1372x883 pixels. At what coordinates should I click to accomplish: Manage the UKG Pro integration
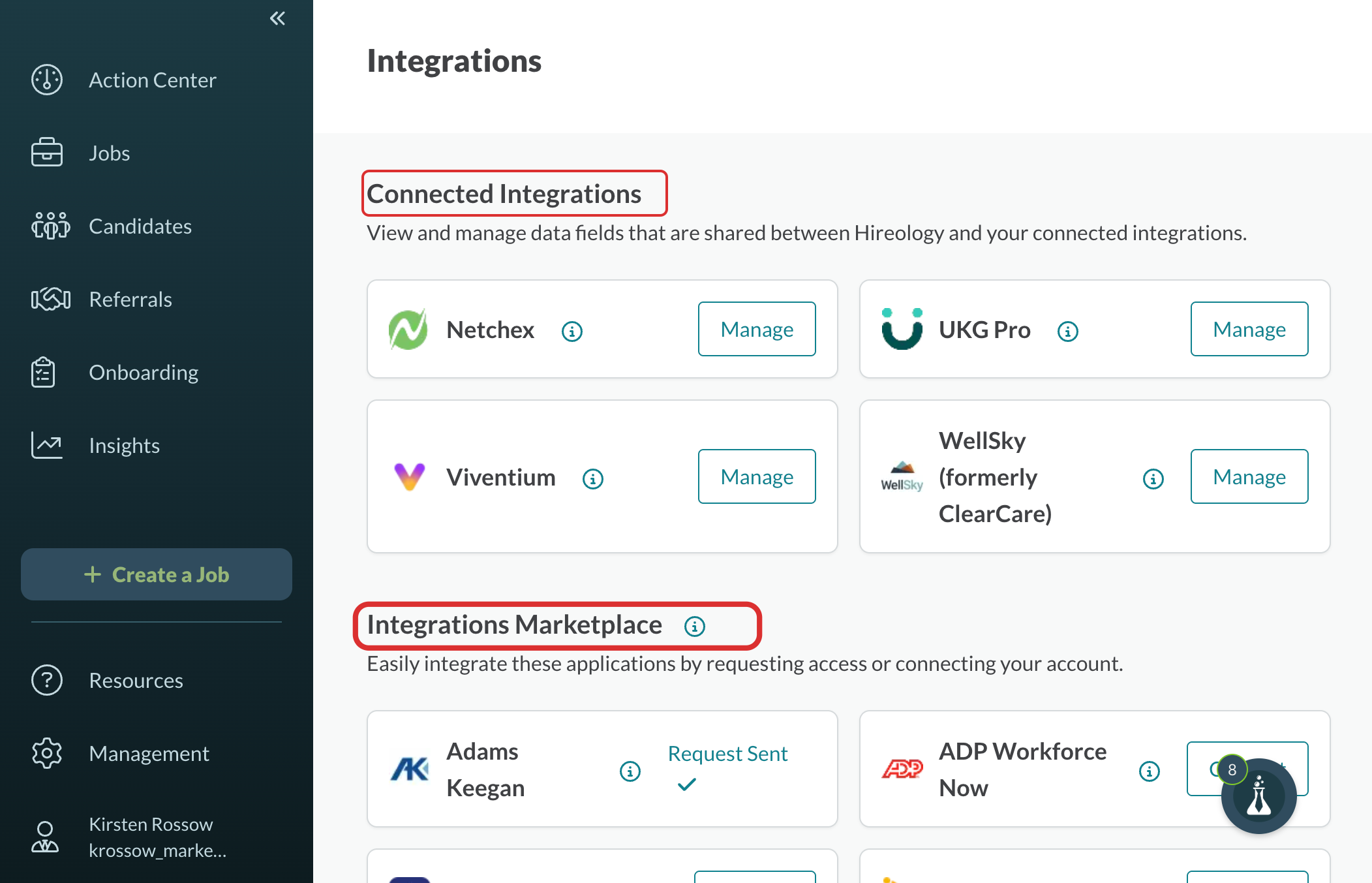[1249, 329]
